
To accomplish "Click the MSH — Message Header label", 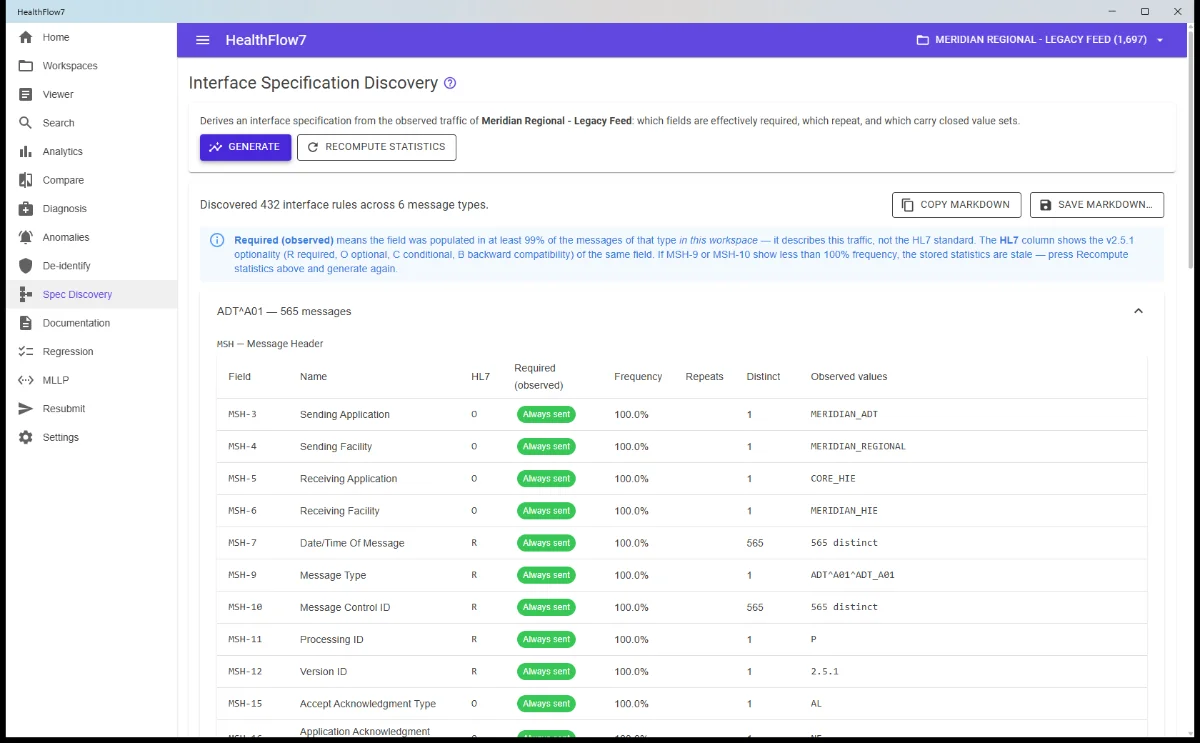I will tap(270, 344).
